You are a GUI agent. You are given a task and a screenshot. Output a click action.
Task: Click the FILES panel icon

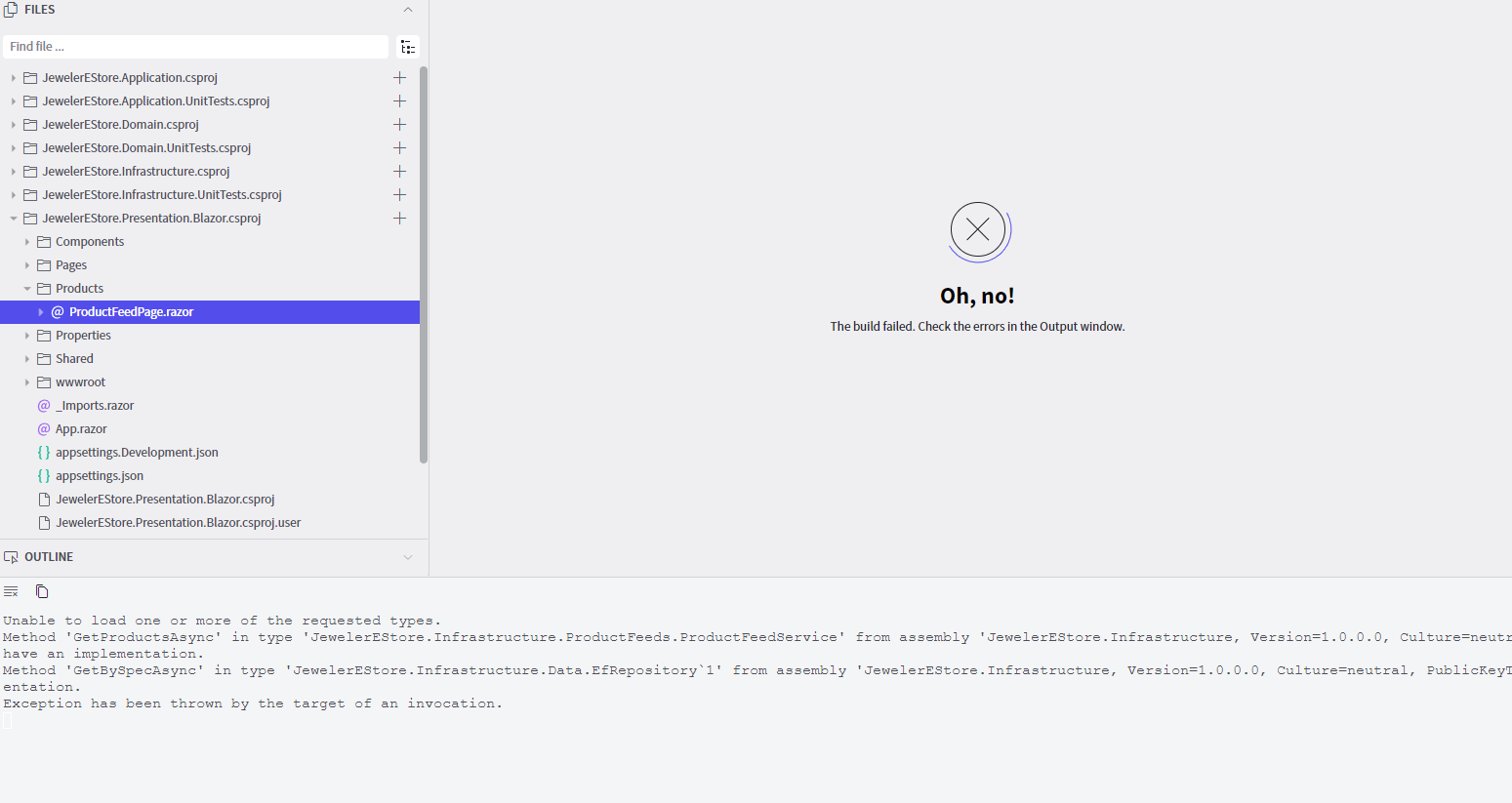click(10, 9)
